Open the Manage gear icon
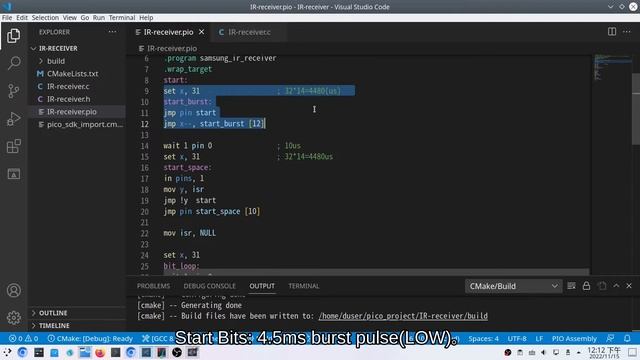This screenshot has height=360, width=640. 13,318
